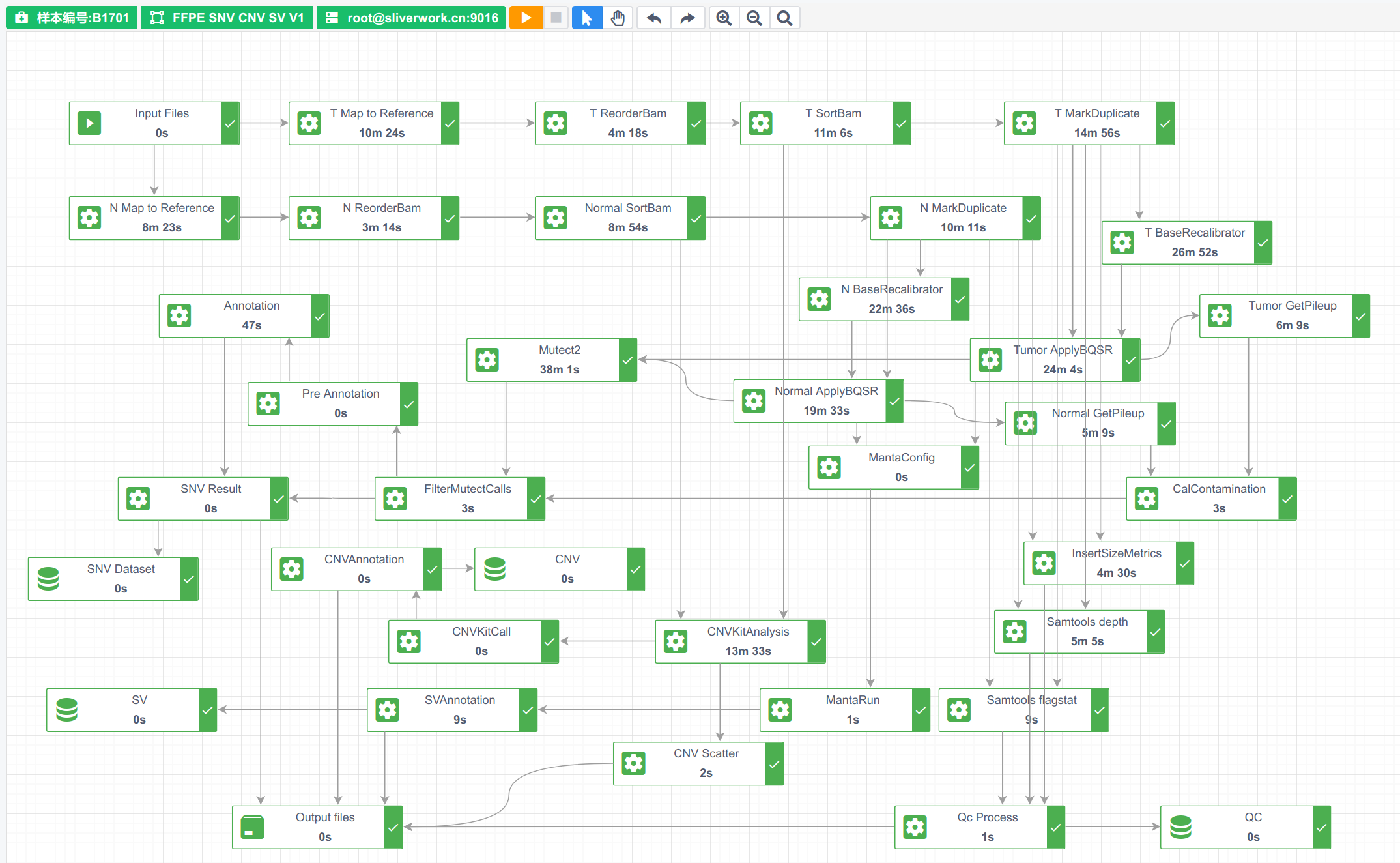Image resolution: width=1400 pixels, height=863 pixels.
Task: Click the zoom out magnifier icon
Action: coord(754,18)
